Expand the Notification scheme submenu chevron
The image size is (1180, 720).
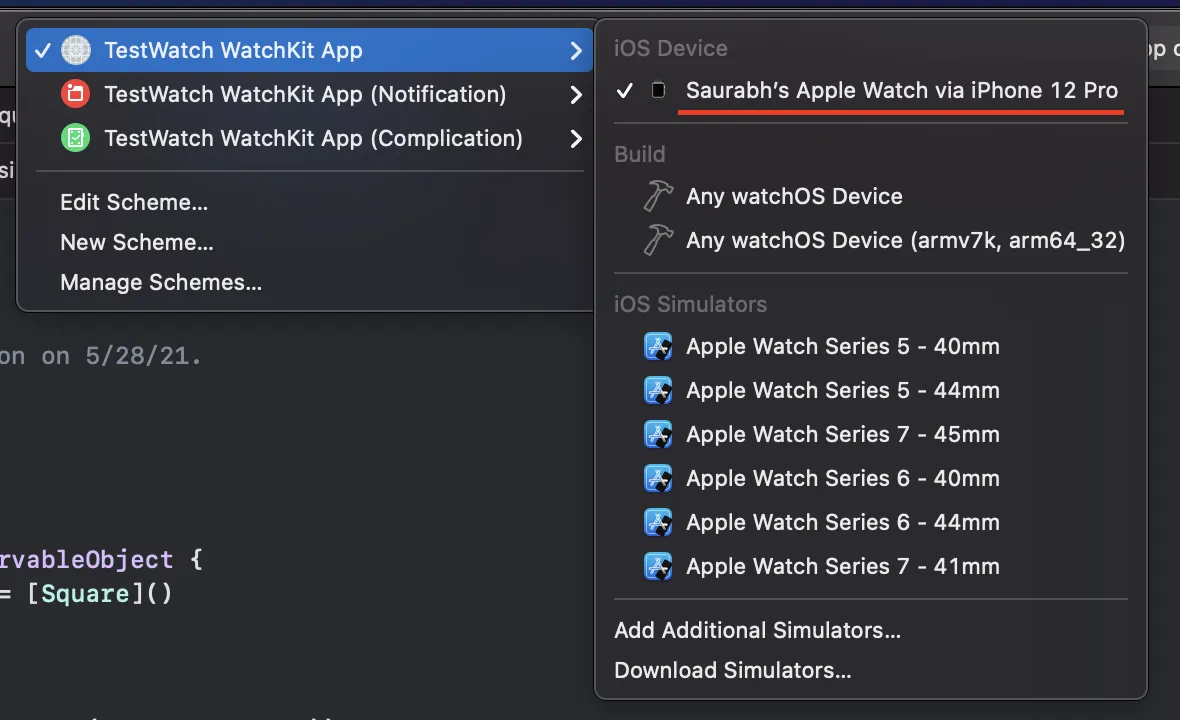pyautogui.click(x=575, y=94)
